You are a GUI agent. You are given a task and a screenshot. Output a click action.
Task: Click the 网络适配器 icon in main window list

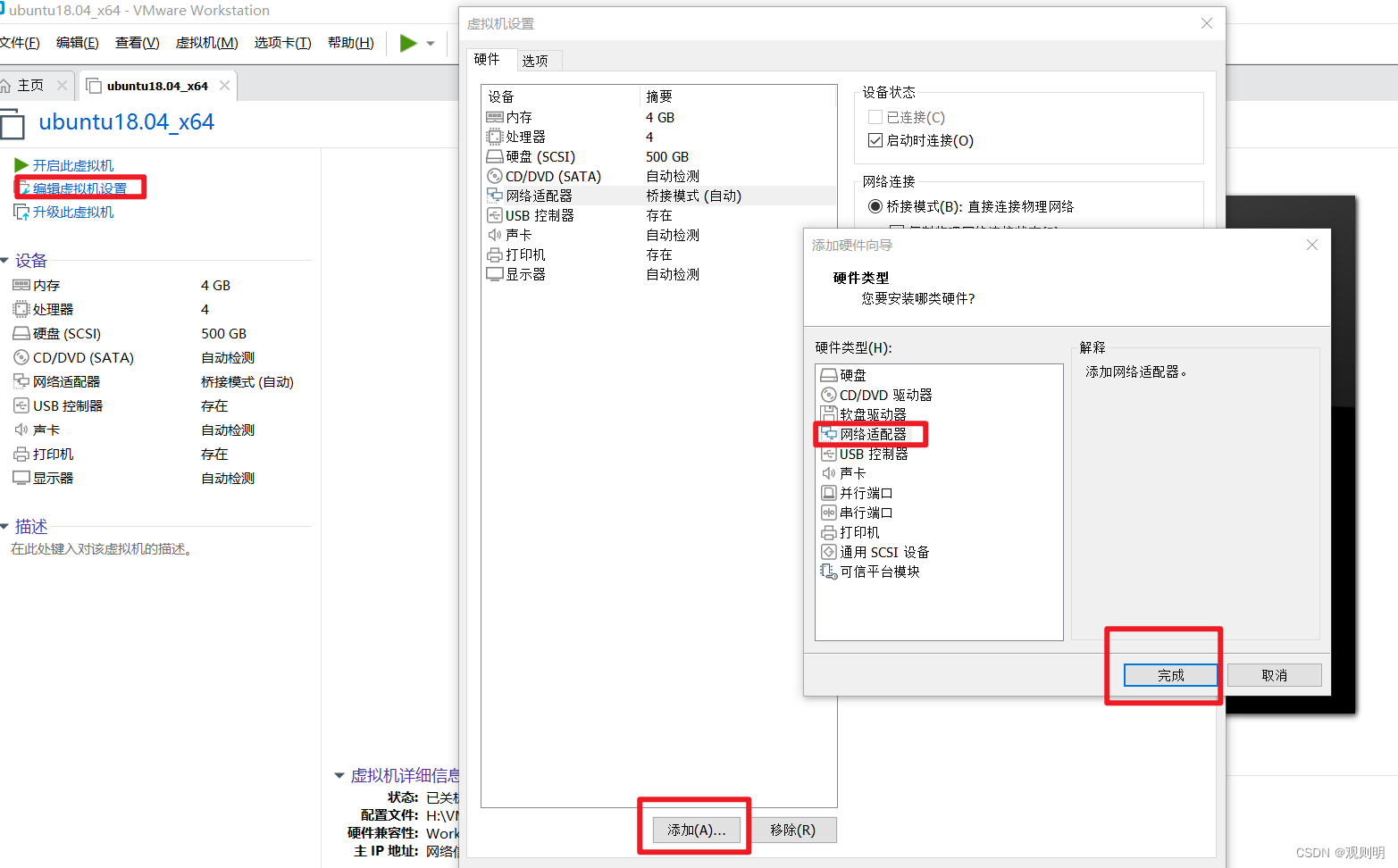pos(21,381)
